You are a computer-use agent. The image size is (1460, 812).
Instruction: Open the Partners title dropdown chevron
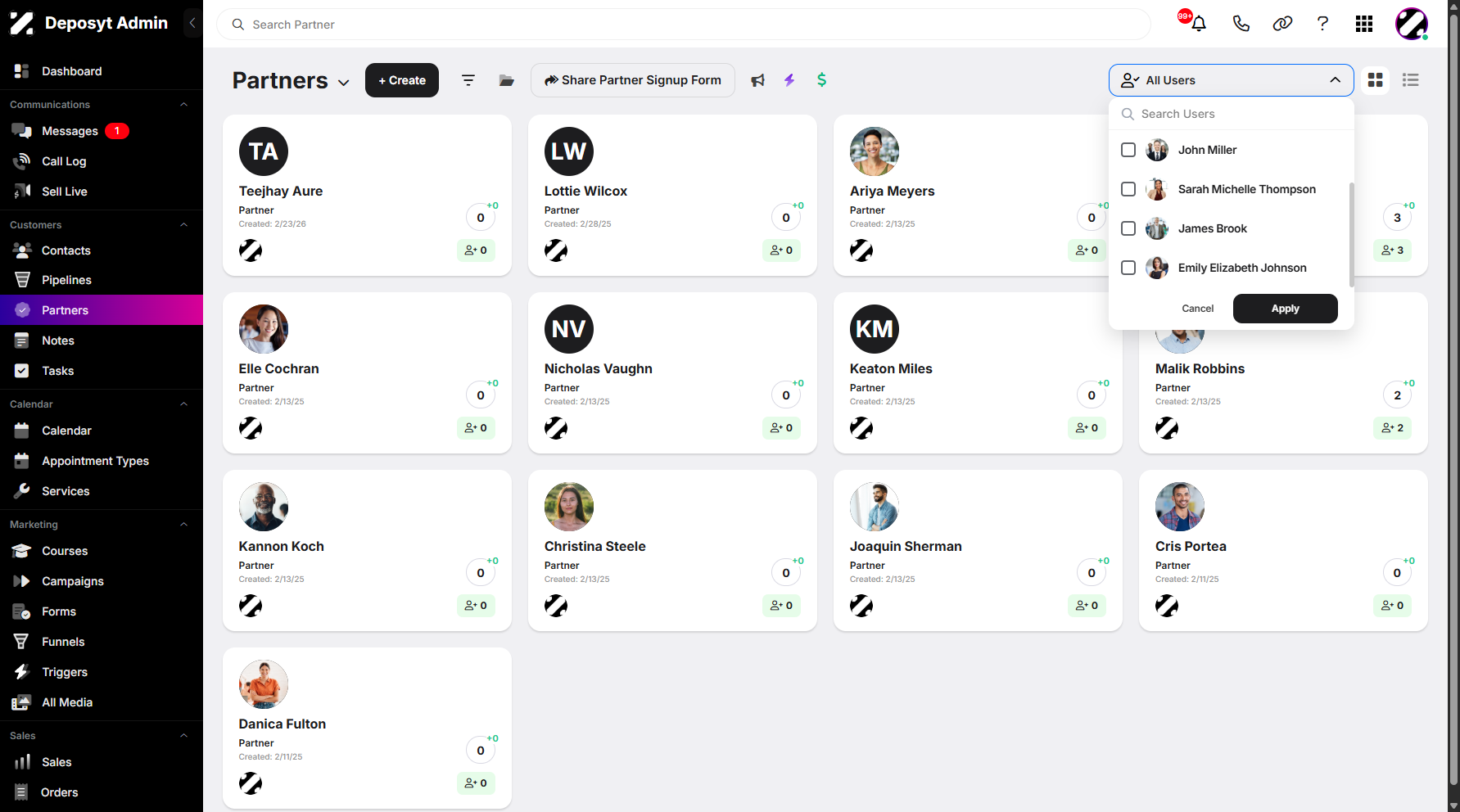click(x=344, y=83)
